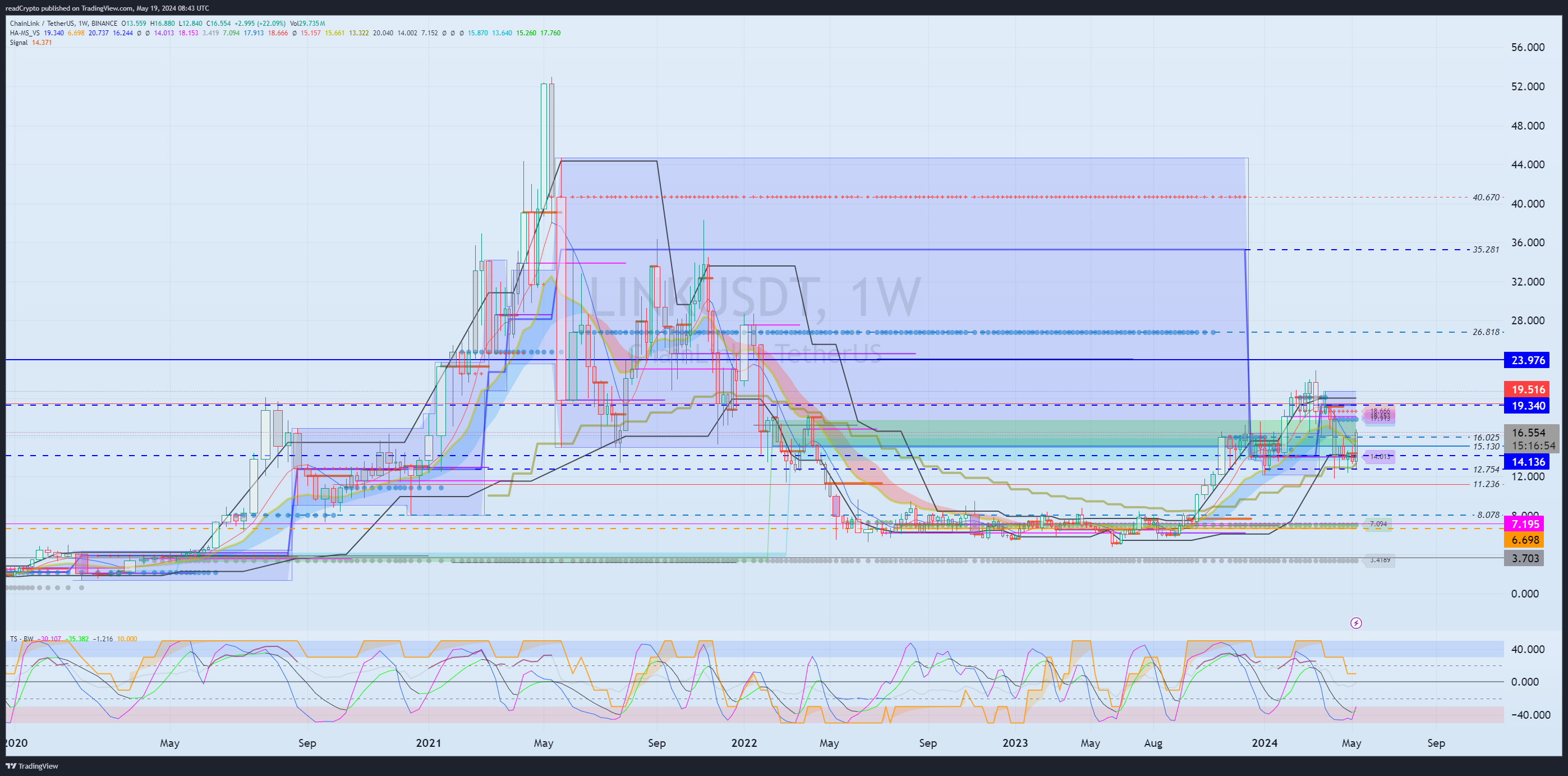Click the 20.737 HA-MS_VS legend value

[x=99, y=33]
